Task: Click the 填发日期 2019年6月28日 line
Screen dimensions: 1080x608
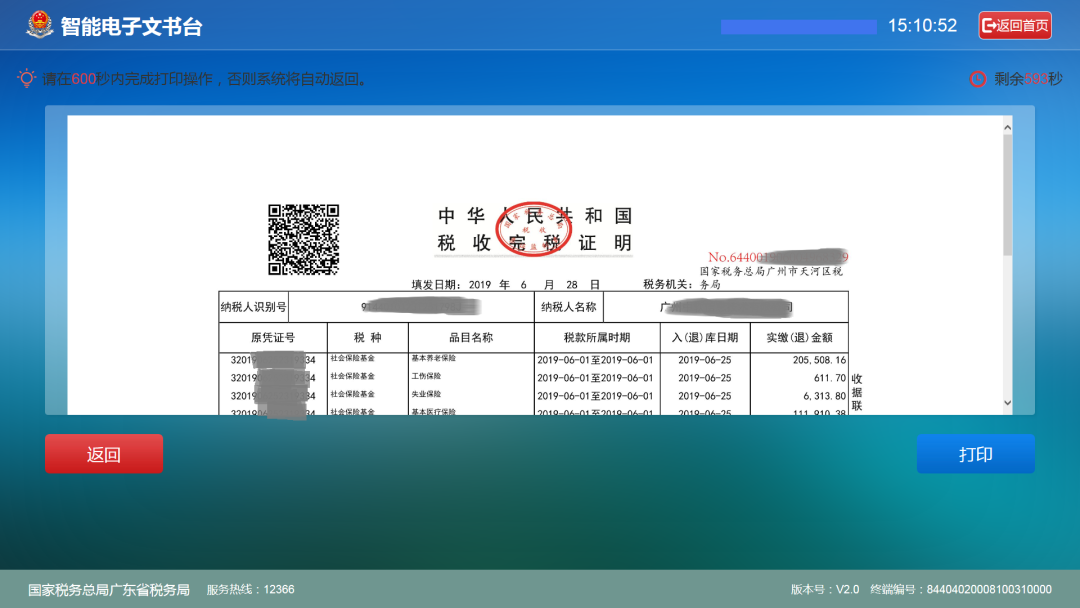Action: 506,284
